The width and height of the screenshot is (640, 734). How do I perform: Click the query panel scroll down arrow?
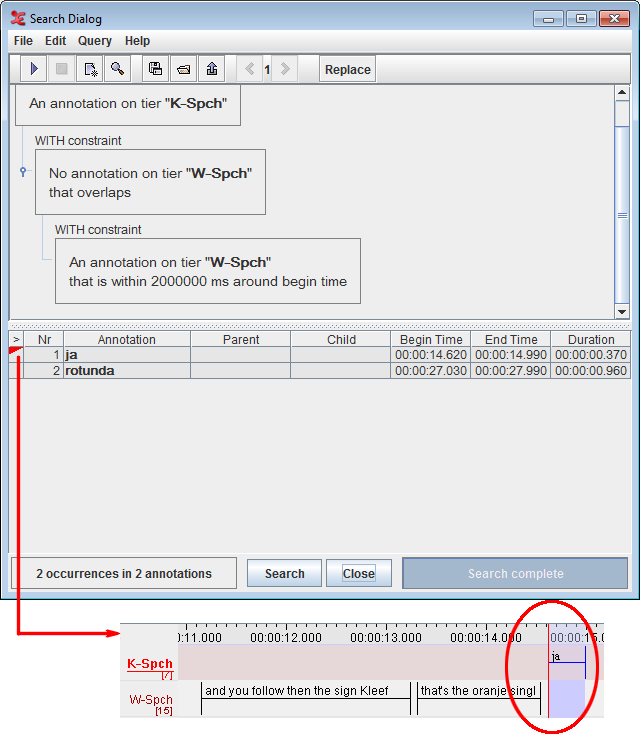coord(622,312)
